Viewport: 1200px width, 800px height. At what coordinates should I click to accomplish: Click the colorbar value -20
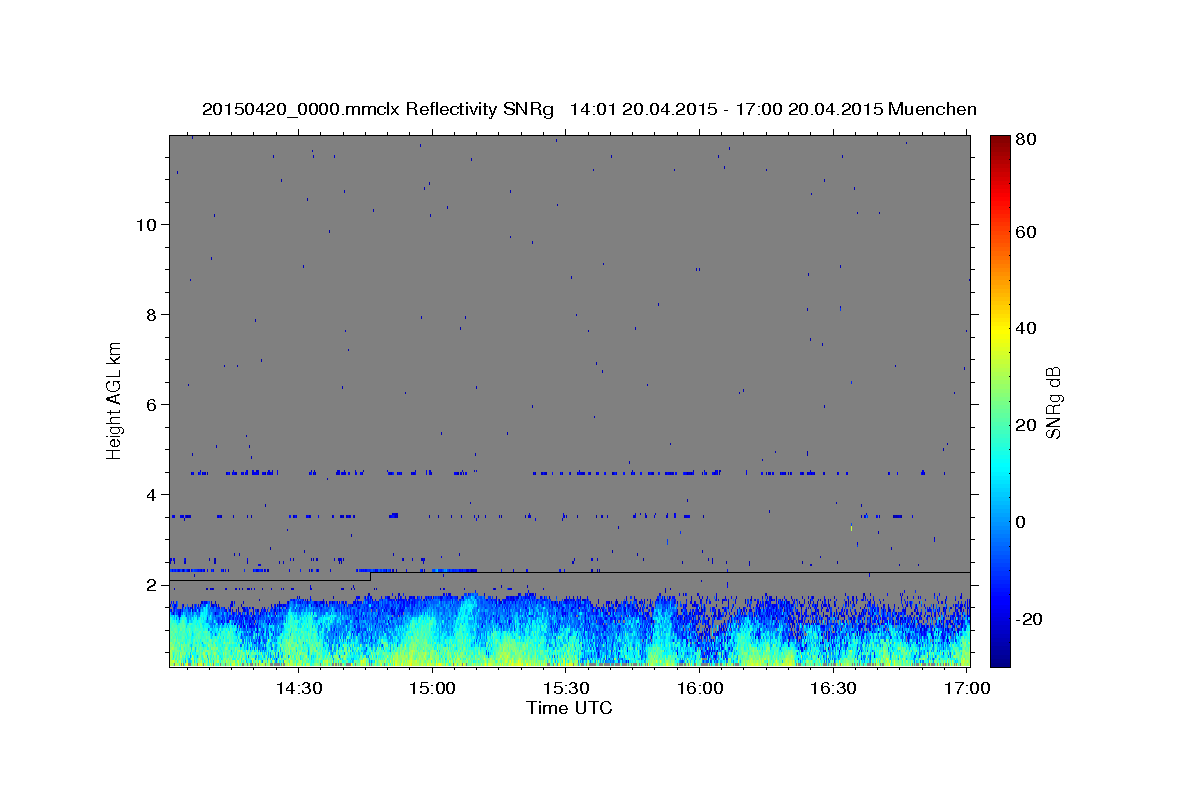pyautogui.click(x=1028, y=619)
